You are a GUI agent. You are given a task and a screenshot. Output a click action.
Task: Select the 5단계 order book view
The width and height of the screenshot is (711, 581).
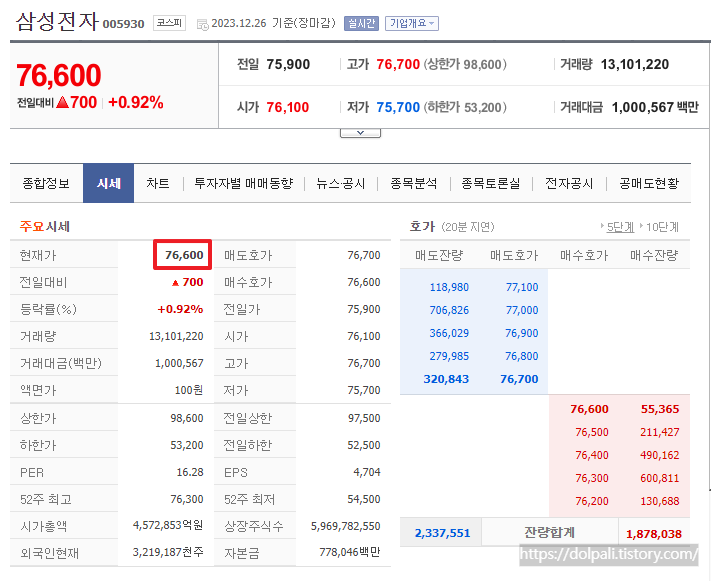pyautogui.click(x=620, y=227)
